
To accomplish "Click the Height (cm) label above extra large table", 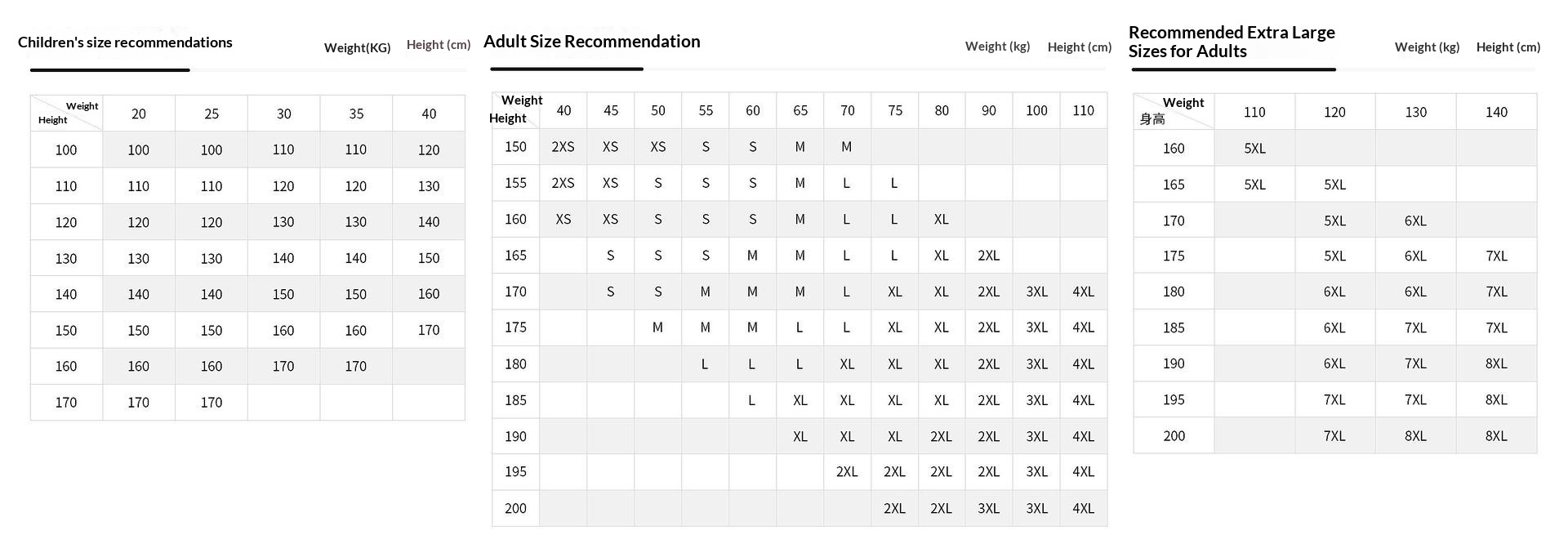I will click(x=1508, y=47).
